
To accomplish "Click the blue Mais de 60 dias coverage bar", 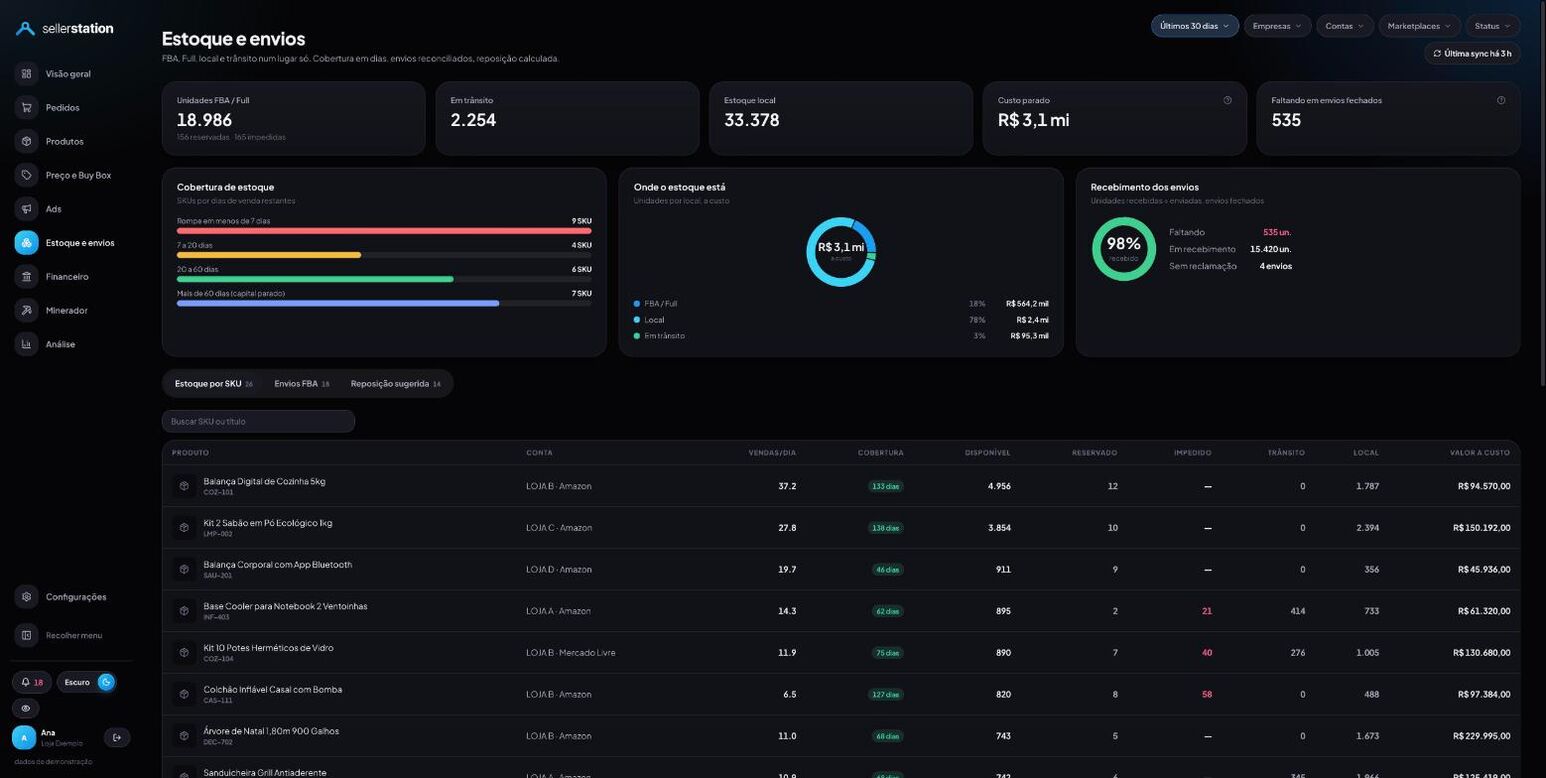I will click(338, 303).
